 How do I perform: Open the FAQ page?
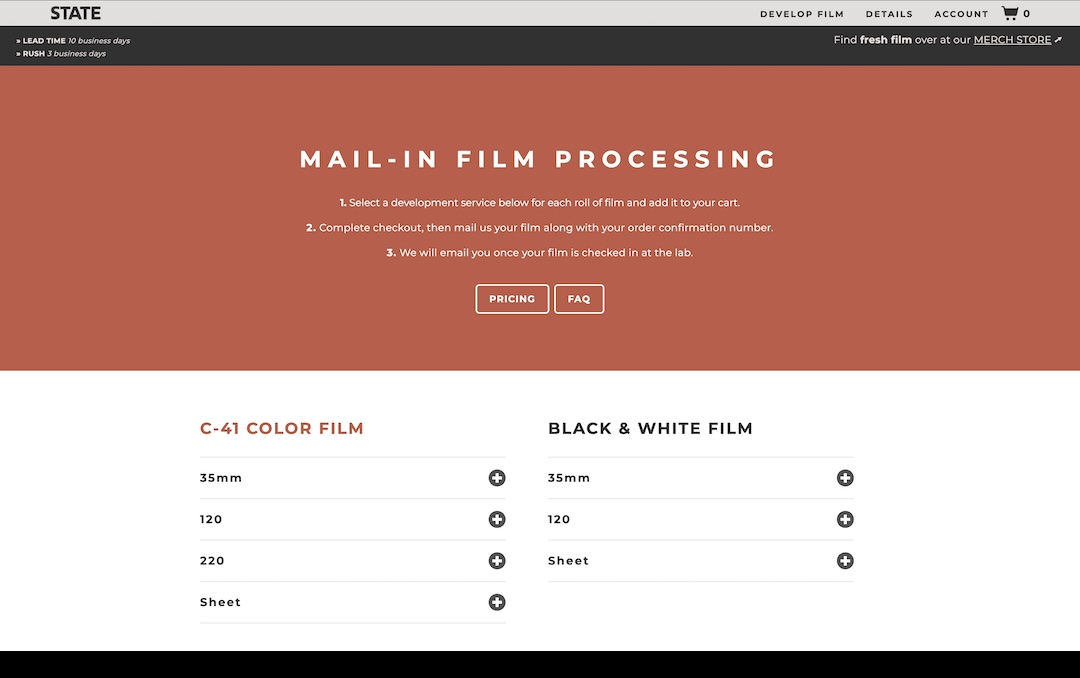click(x=579, y=298)
